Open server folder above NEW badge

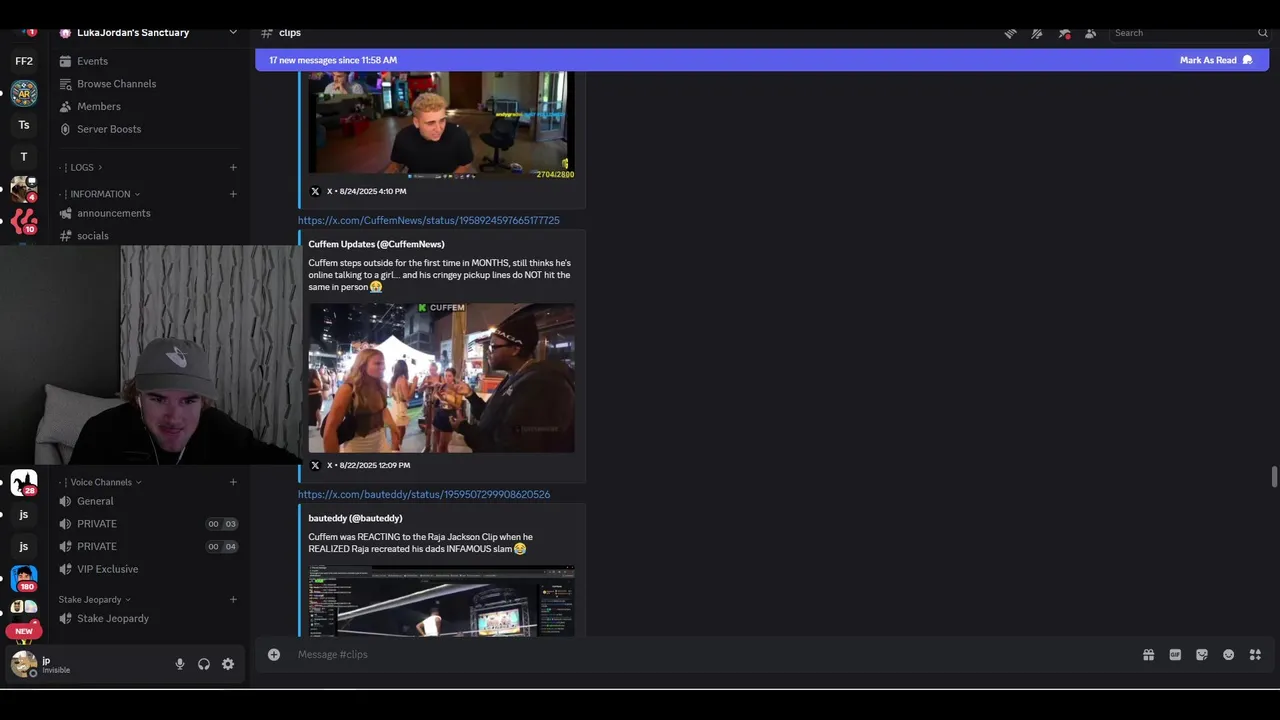[x=24, y=608]
